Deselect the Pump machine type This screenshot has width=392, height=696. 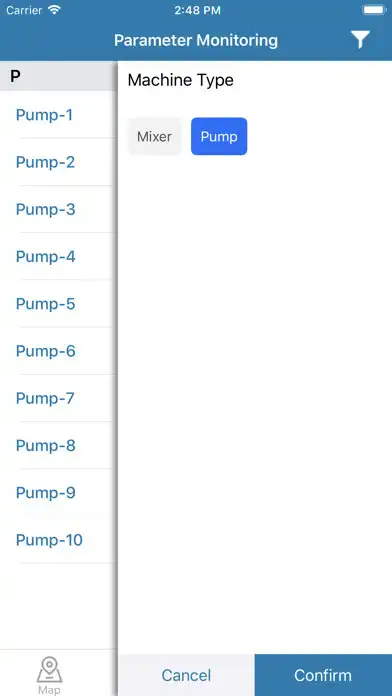(x=219, y=136)
